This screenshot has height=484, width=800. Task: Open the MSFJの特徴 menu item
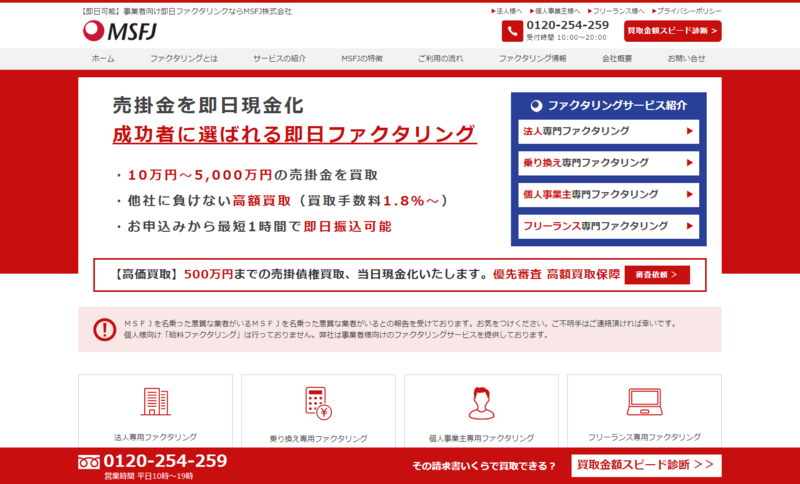coord(362,59)
